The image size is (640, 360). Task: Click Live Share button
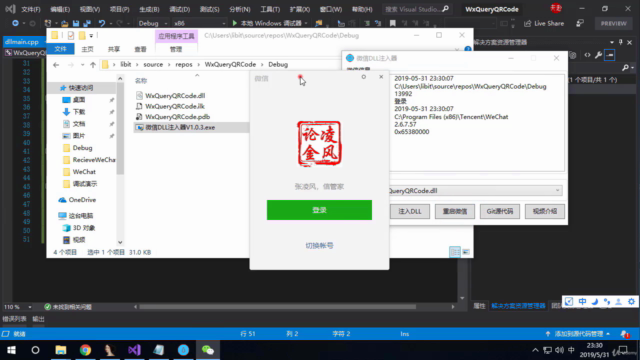click(x=544, y=23)
